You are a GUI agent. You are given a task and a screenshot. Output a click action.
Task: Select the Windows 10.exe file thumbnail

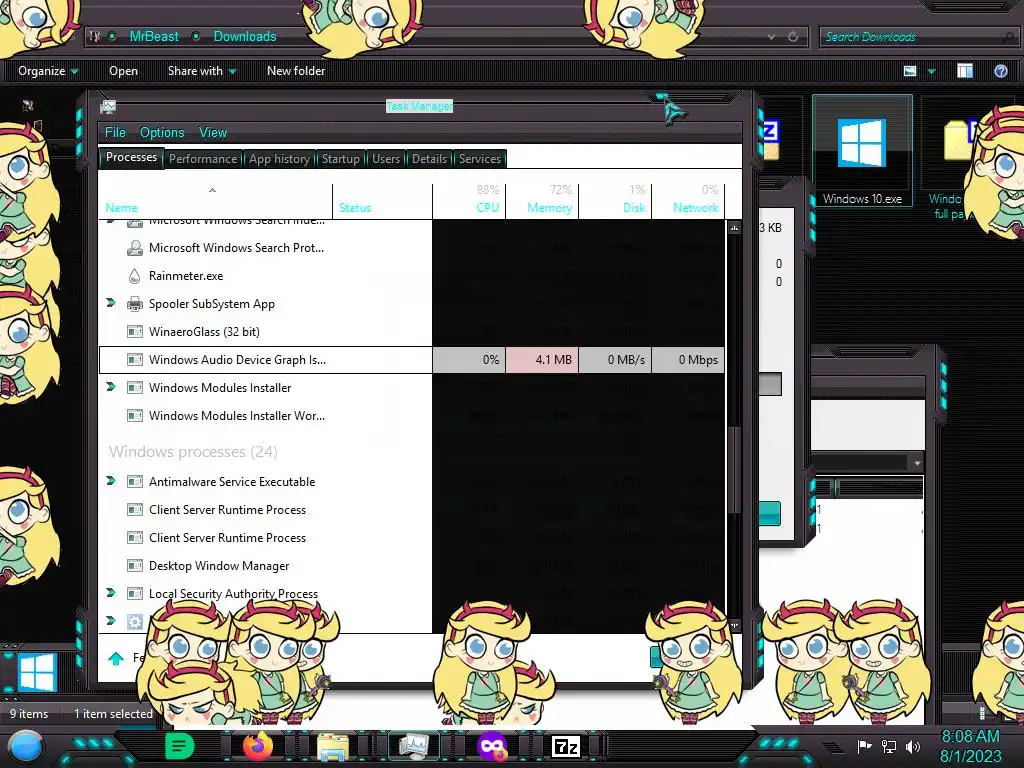862,151
